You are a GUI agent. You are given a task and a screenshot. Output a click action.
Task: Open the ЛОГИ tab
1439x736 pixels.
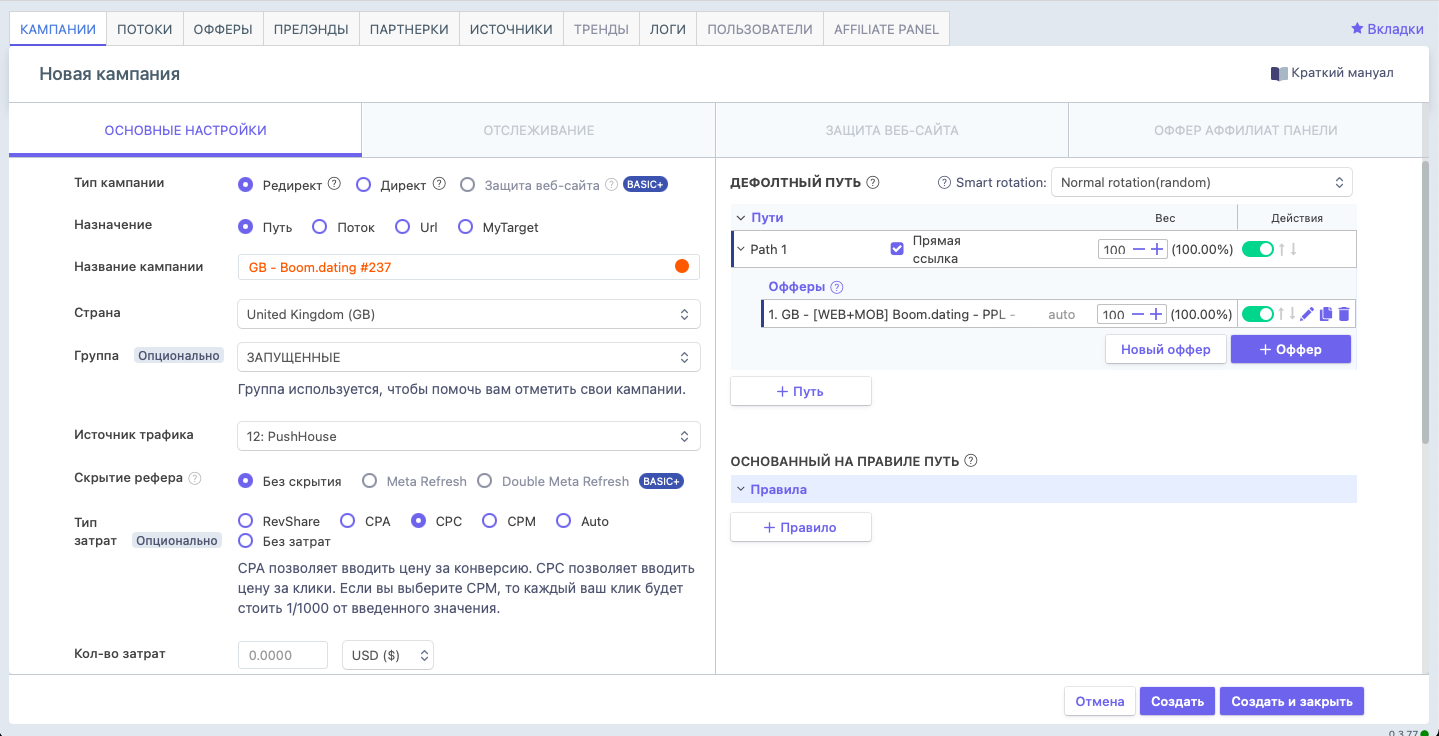[668, 29]
